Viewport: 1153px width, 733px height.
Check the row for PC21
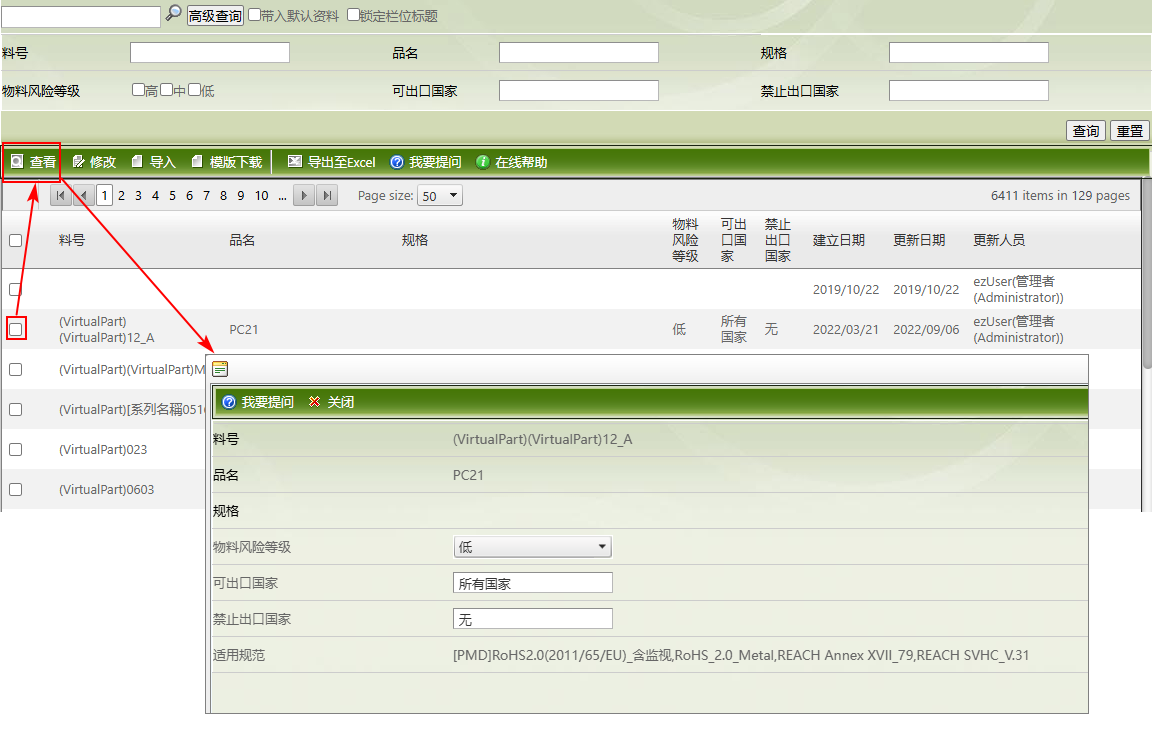pos(15,329)
